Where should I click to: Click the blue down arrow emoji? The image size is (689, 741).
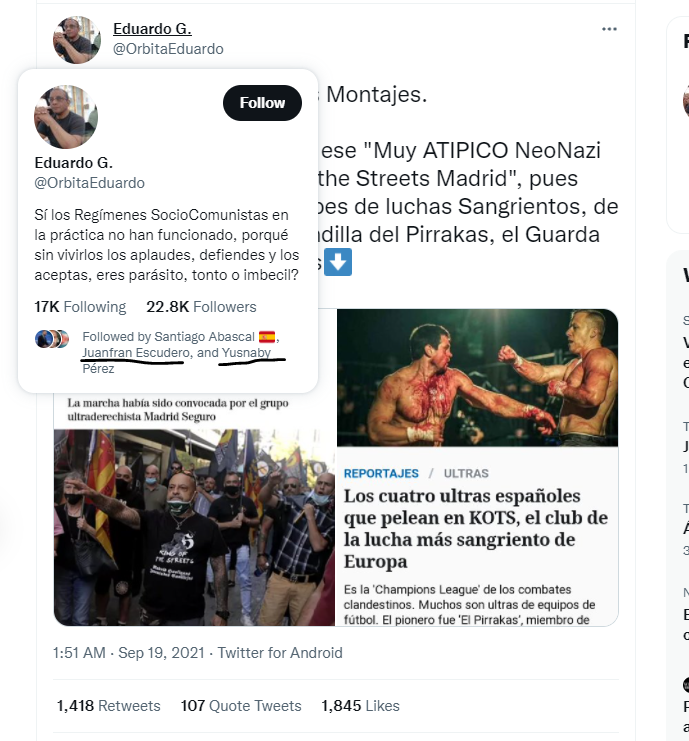pyautogui.click(x=338, y=262)
